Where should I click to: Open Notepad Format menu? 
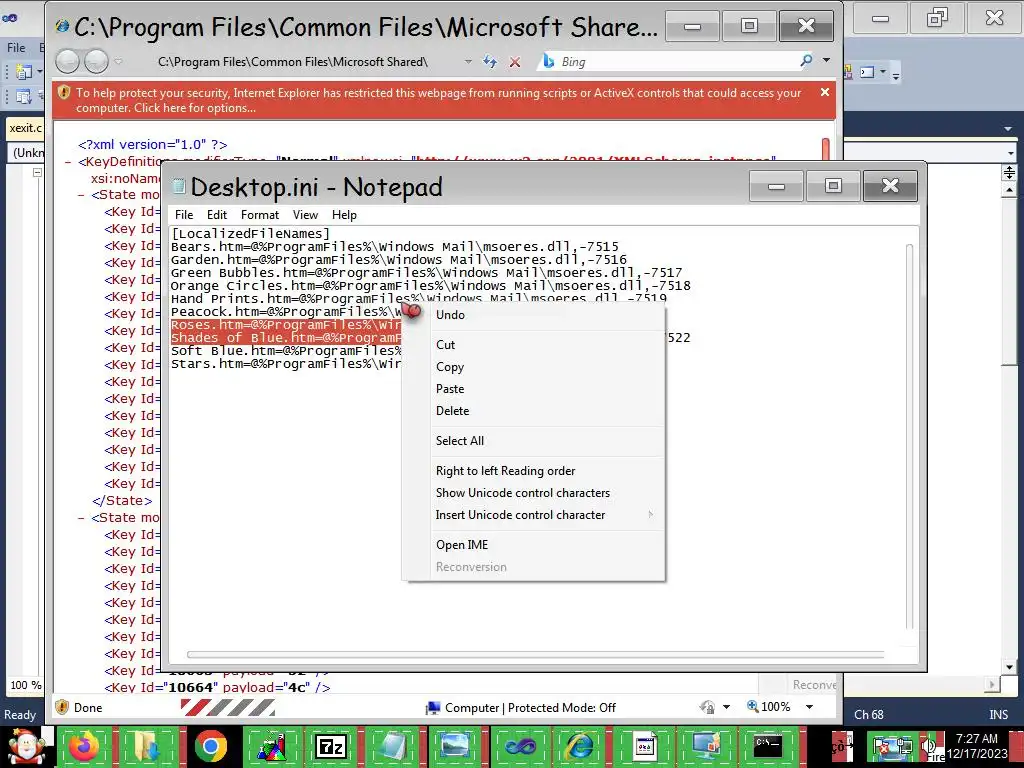259,215
